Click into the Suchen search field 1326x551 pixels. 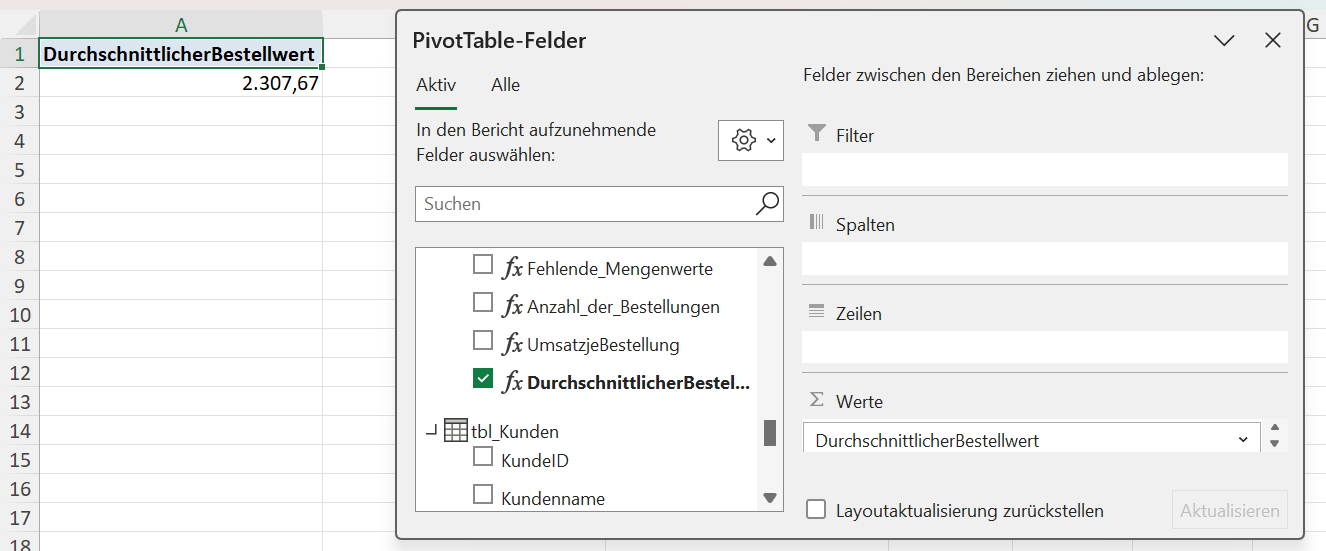point(585,204)
